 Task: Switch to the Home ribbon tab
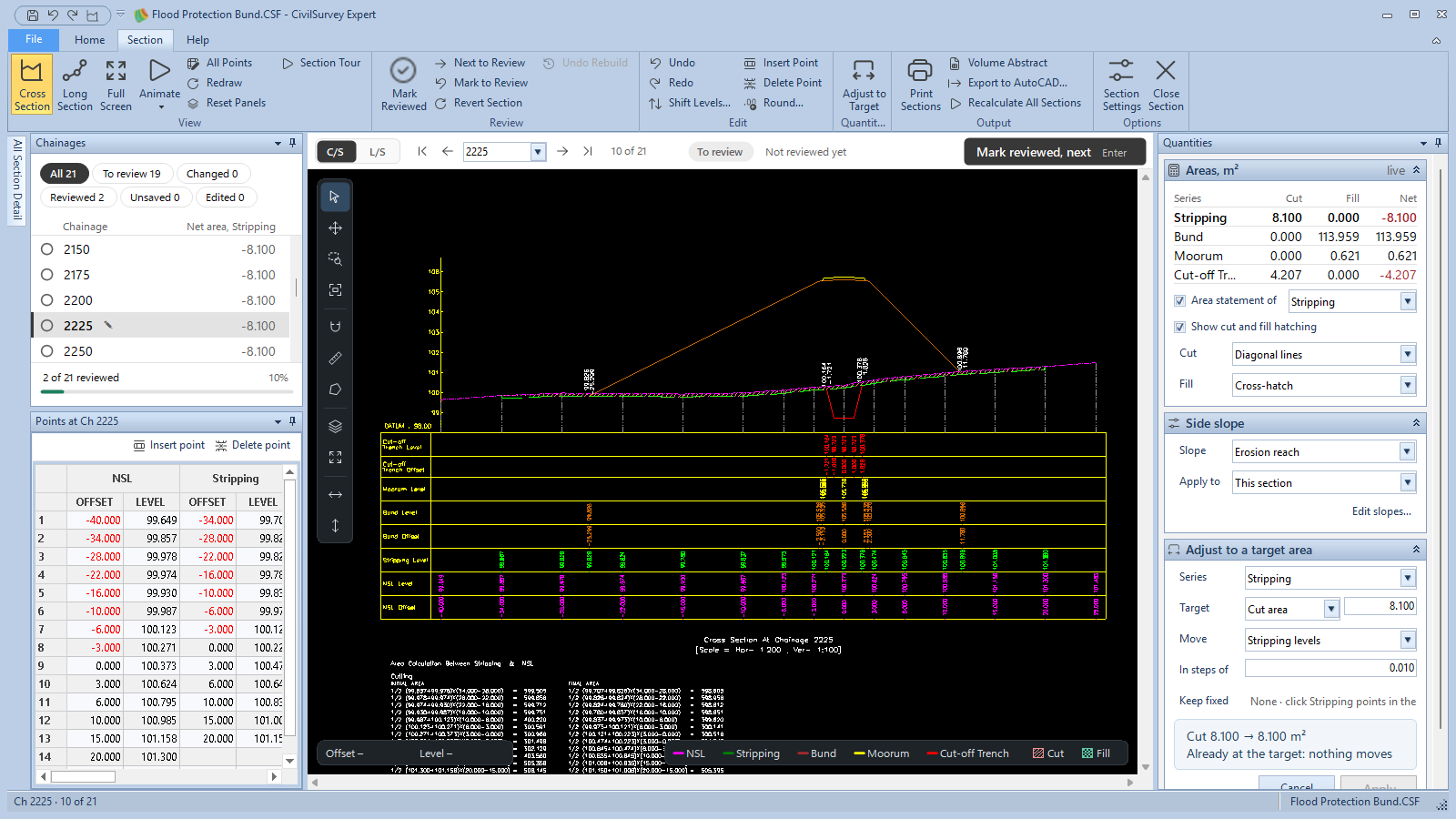tap(89, 39)
